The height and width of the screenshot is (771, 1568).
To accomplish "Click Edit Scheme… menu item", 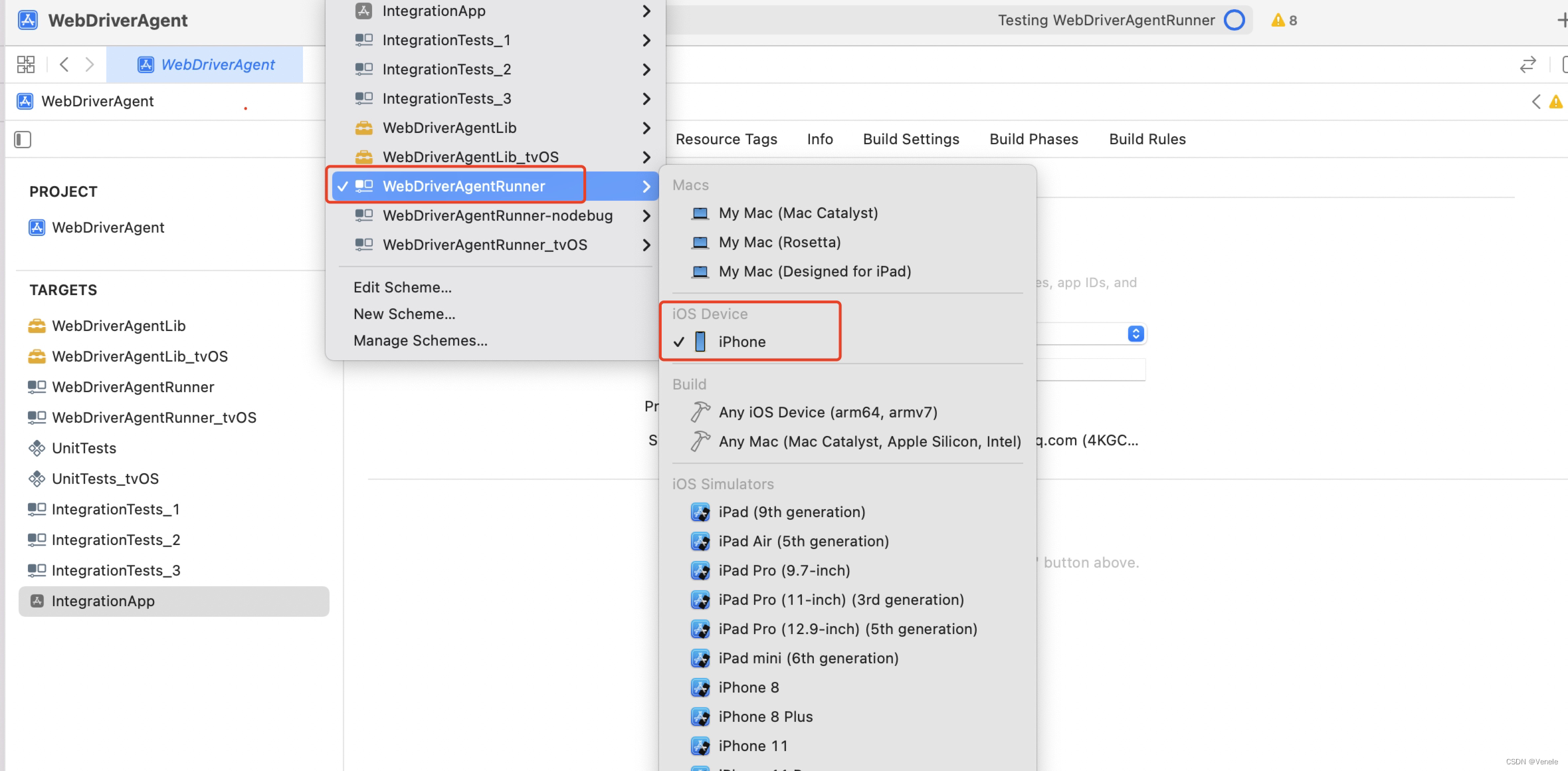I will point(403,287).
